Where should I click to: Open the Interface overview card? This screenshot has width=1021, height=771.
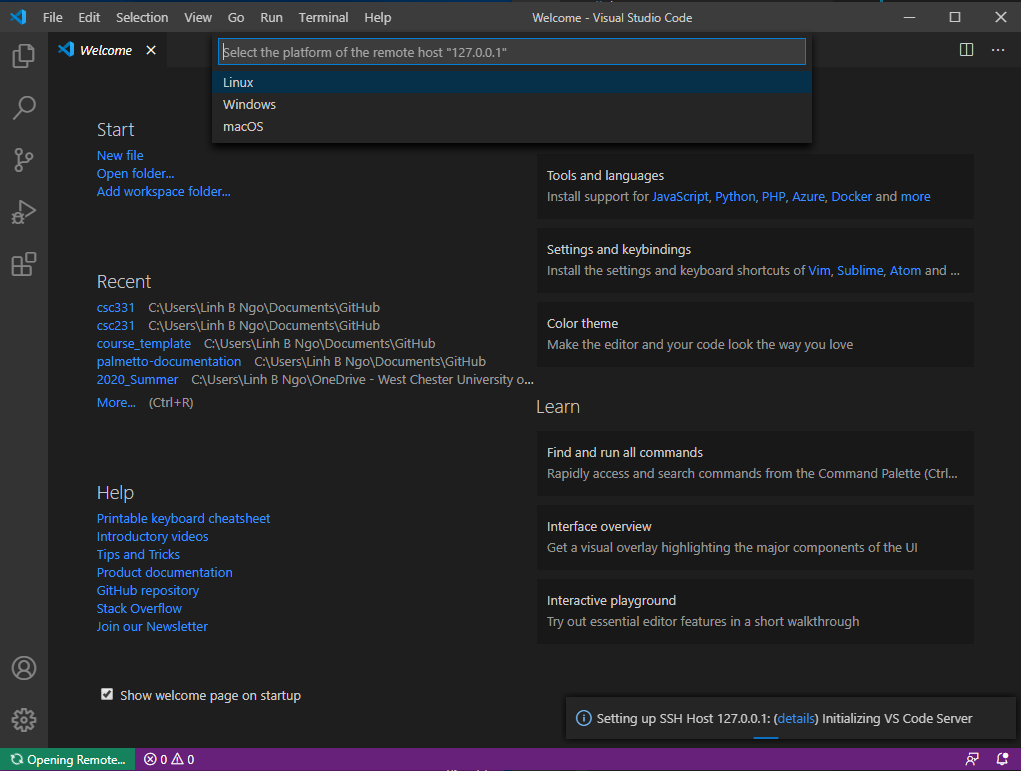click(x=755, y=538)
